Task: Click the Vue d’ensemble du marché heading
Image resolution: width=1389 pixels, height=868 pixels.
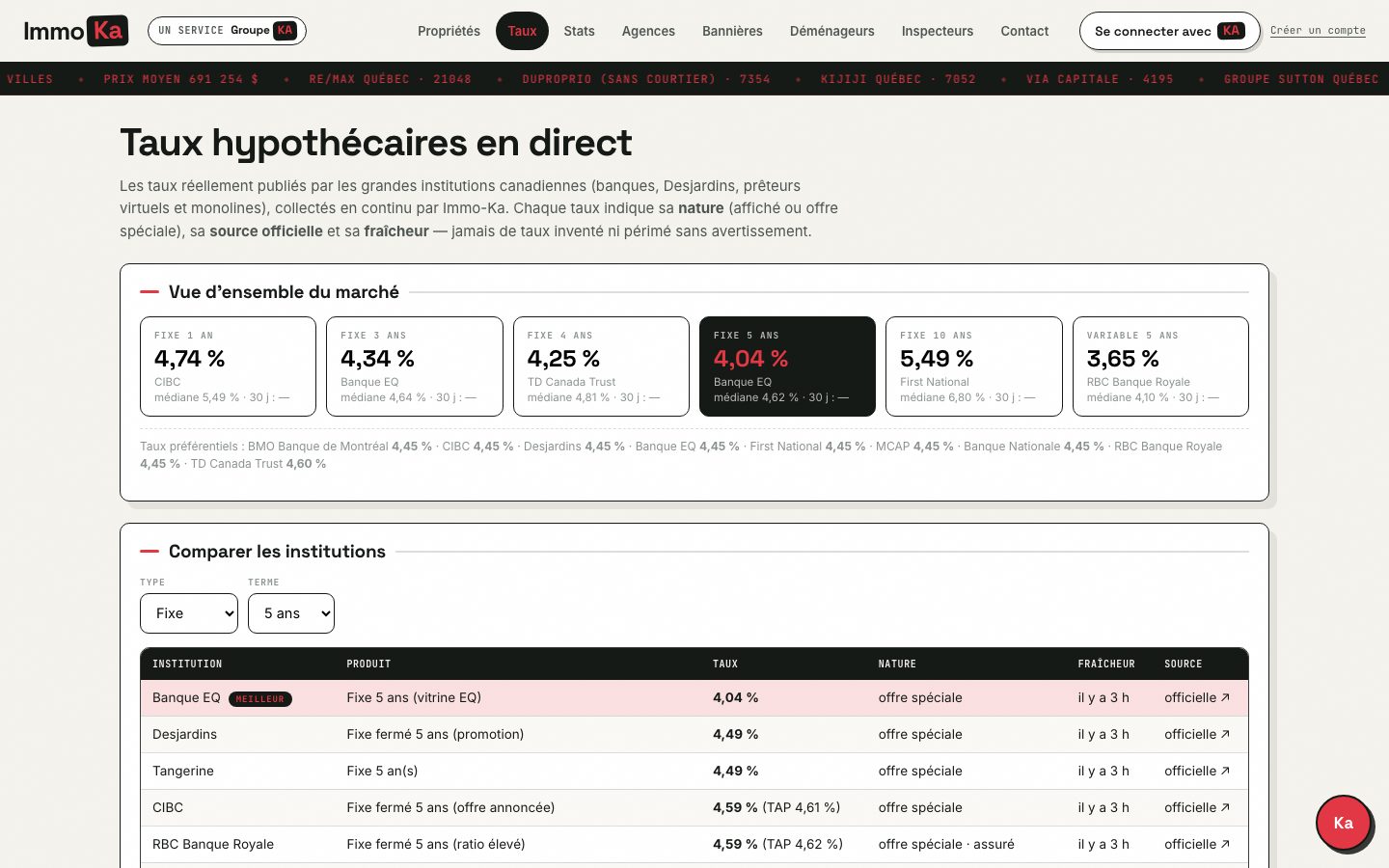Action: (x=284, y=291)
